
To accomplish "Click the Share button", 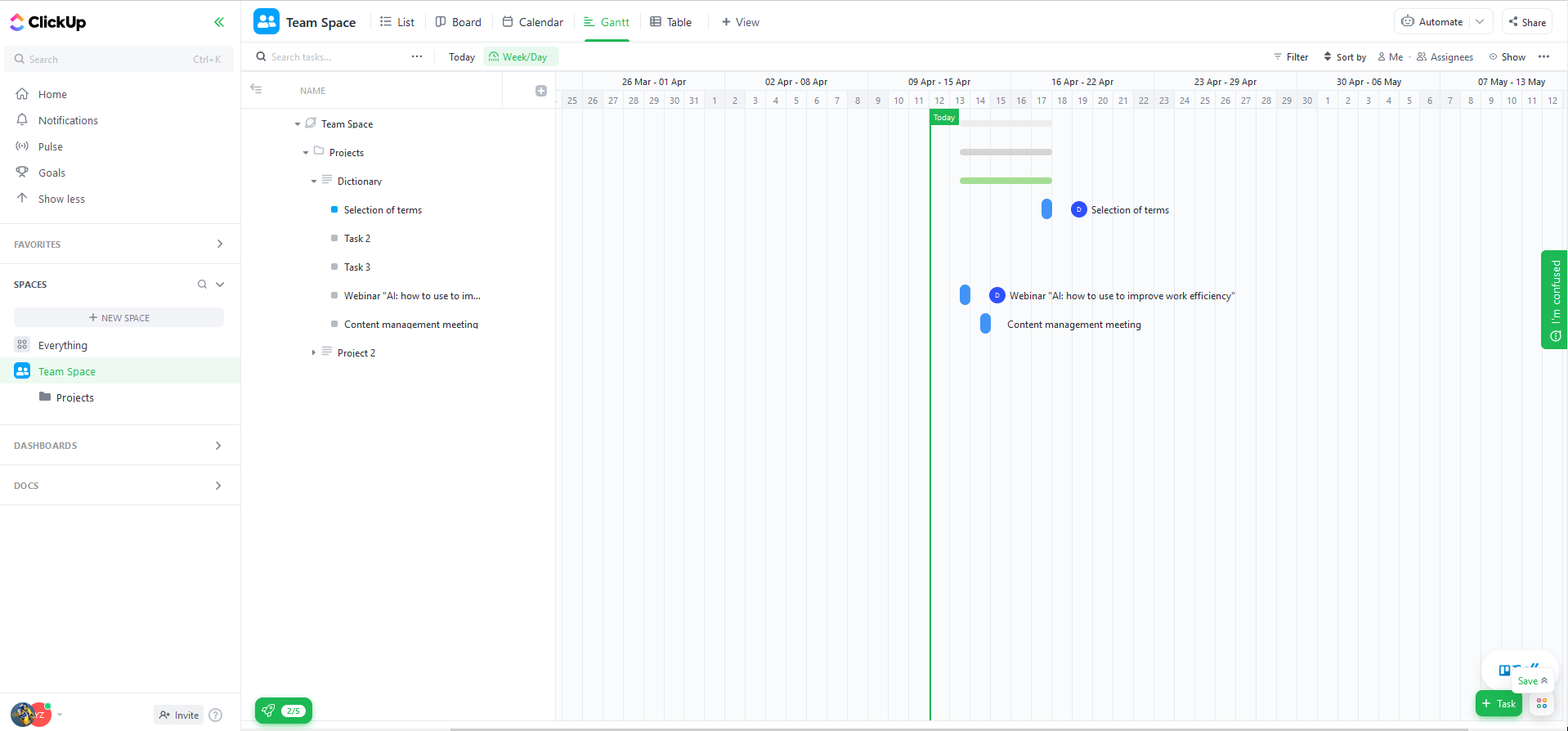I will pos(1527,22).
